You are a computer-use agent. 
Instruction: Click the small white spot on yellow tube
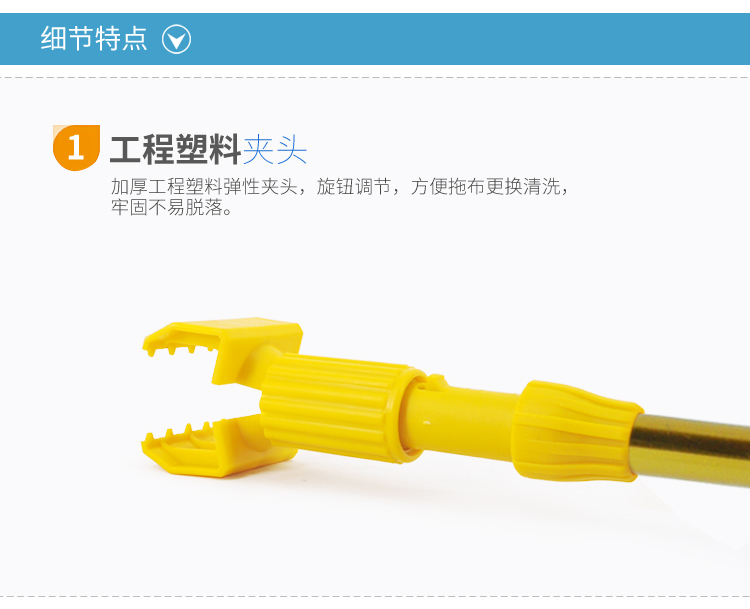(427, 422)
